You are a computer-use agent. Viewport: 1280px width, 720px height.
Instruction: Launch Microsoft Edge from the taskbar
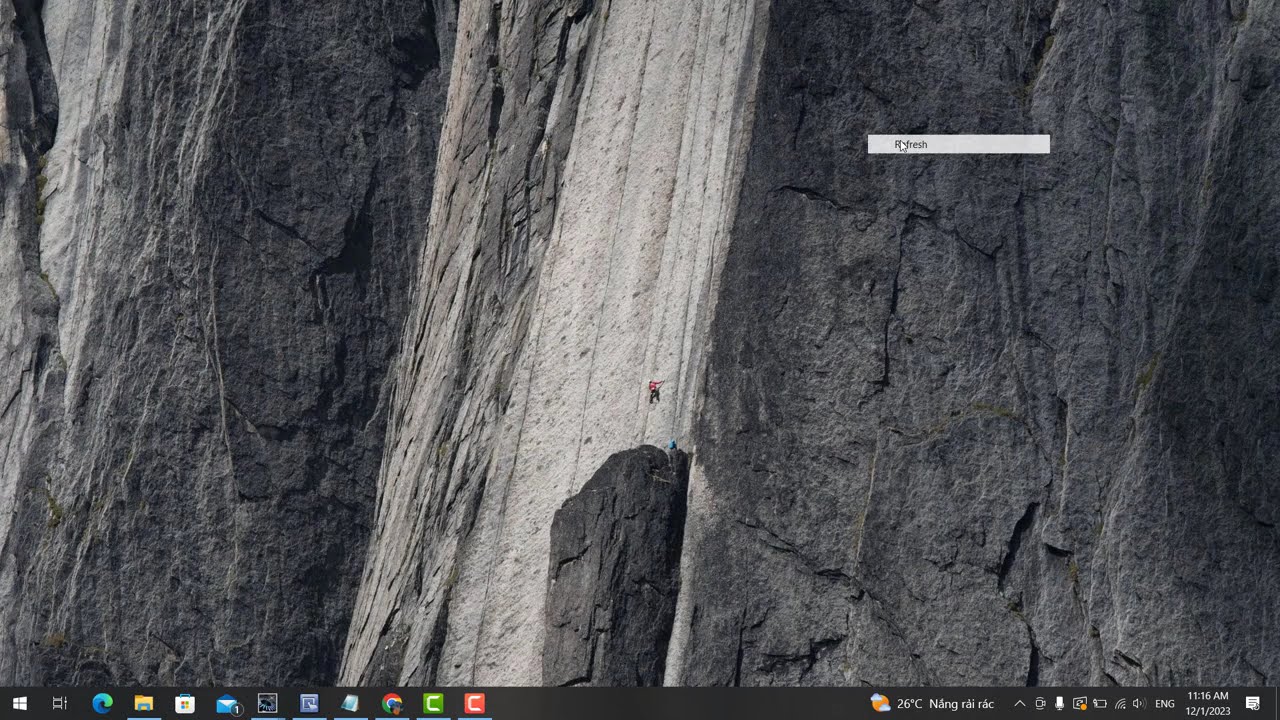102,704
